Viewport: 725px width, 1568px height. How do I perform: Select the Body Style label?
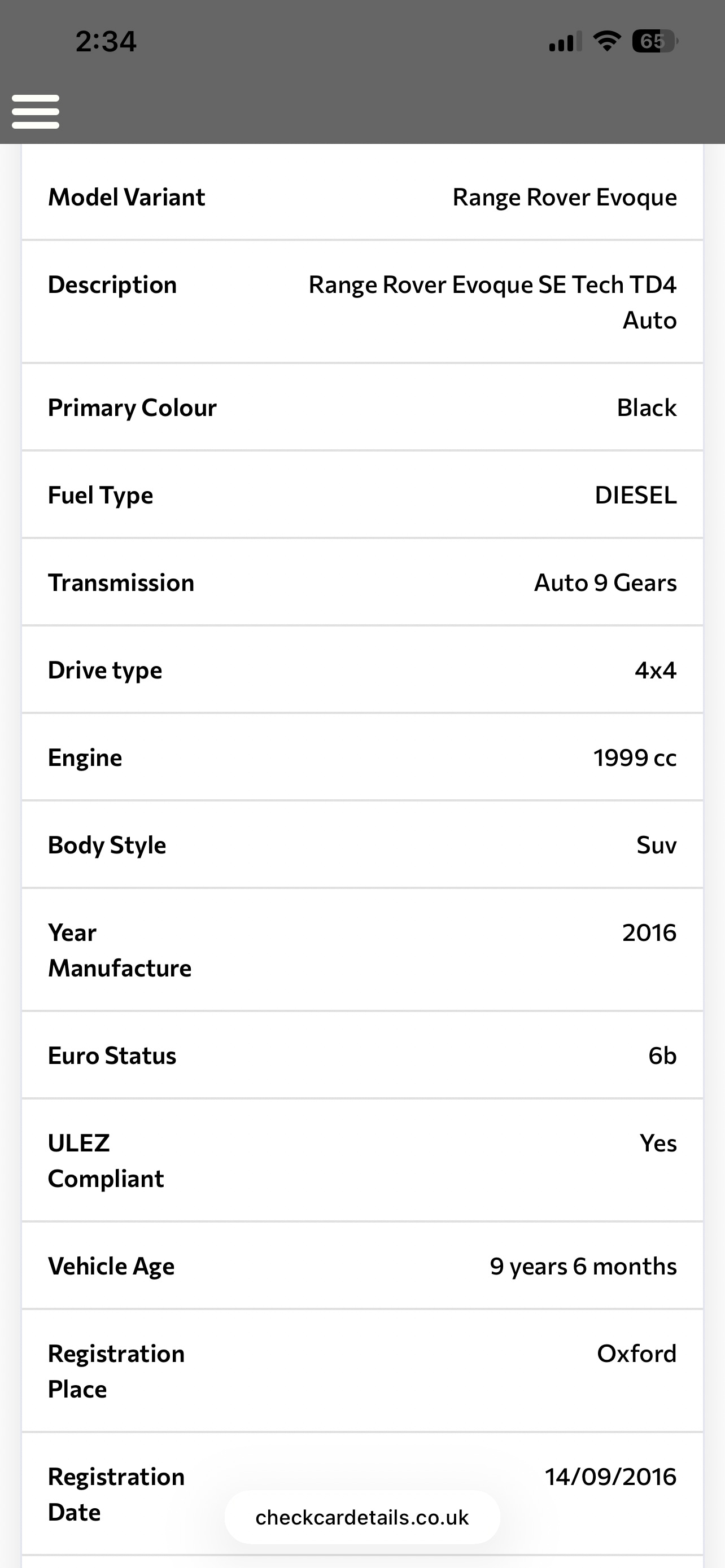(107, 846)
